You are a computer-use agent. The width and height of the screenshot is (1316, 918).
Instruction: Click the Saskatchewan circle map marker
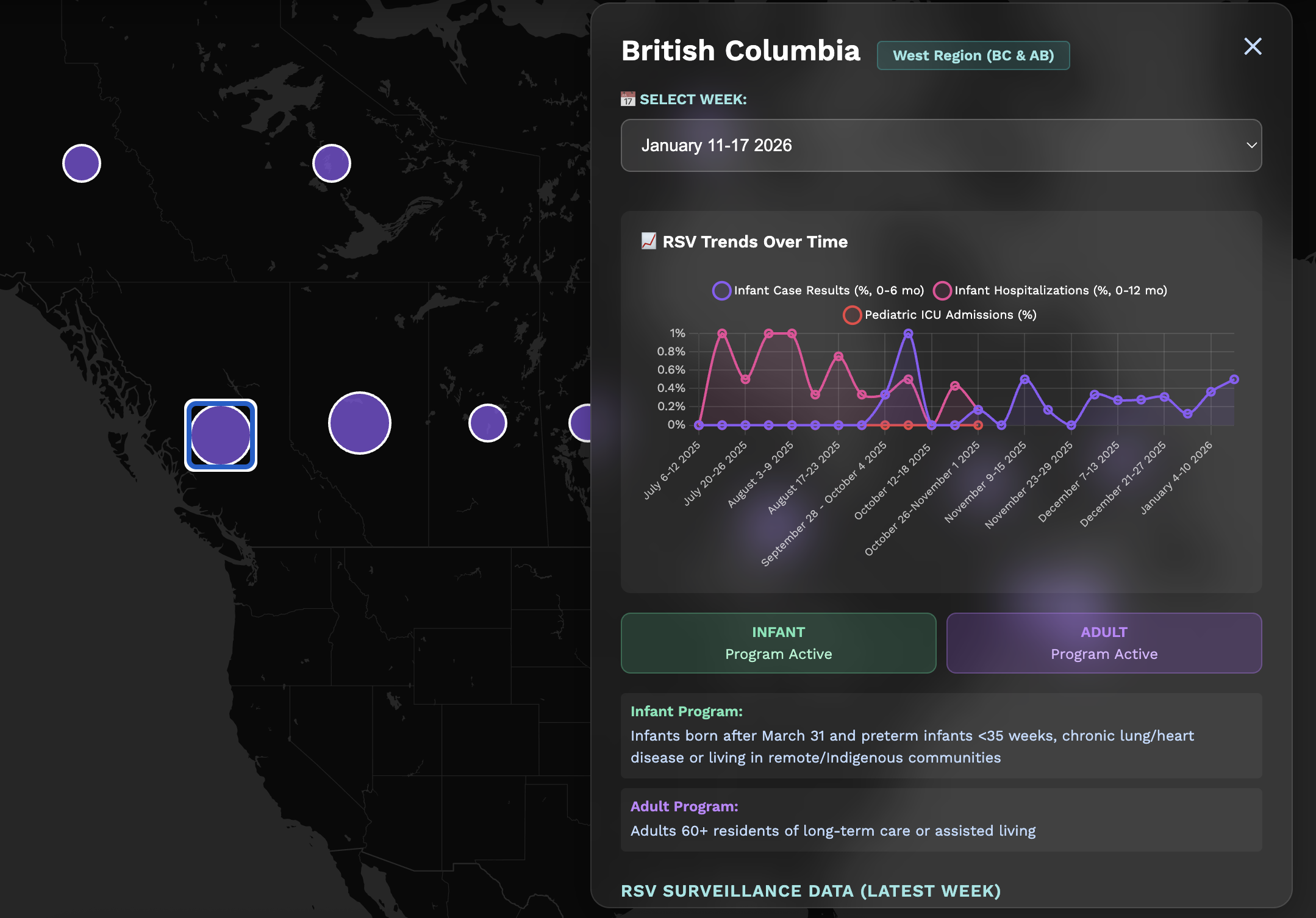[488, 423]
